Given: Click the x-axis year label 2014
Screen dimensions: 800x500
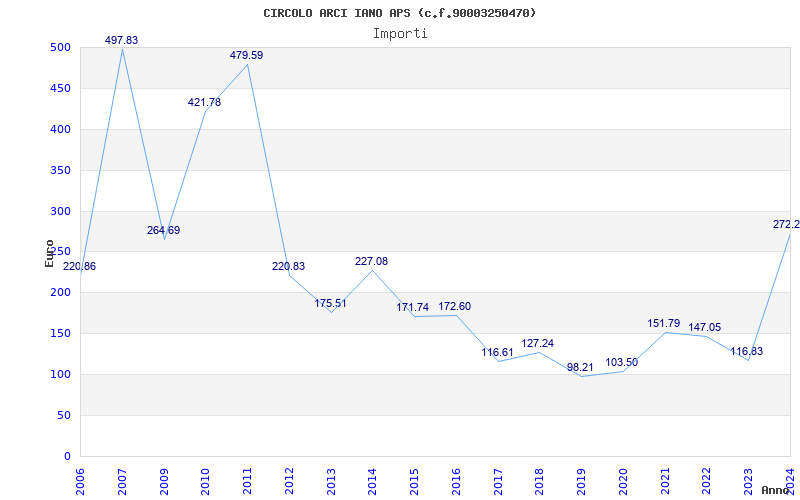Looking at the screenshot, I should [372, 482].
